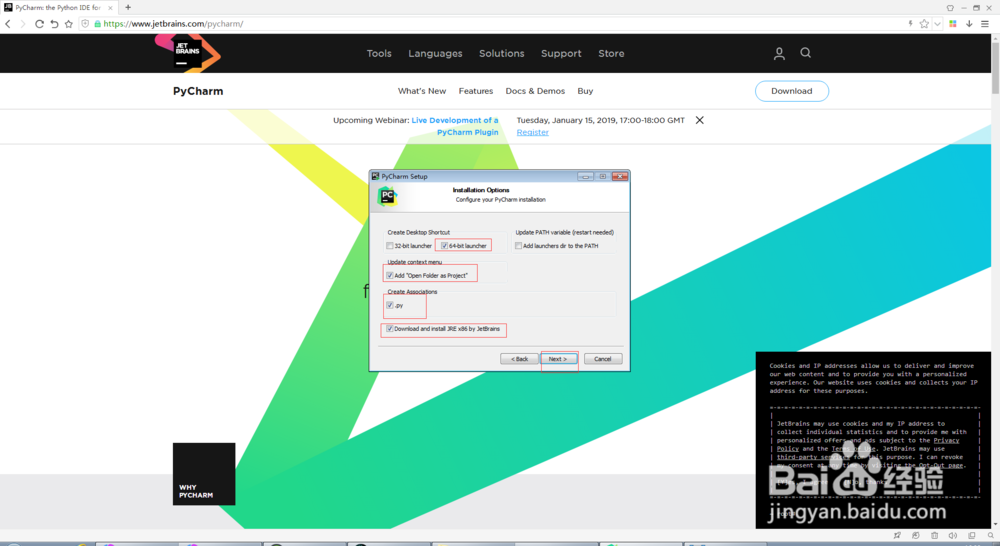
Task: Click the WHY PYCHARM tile
Action: pos(204,474)
